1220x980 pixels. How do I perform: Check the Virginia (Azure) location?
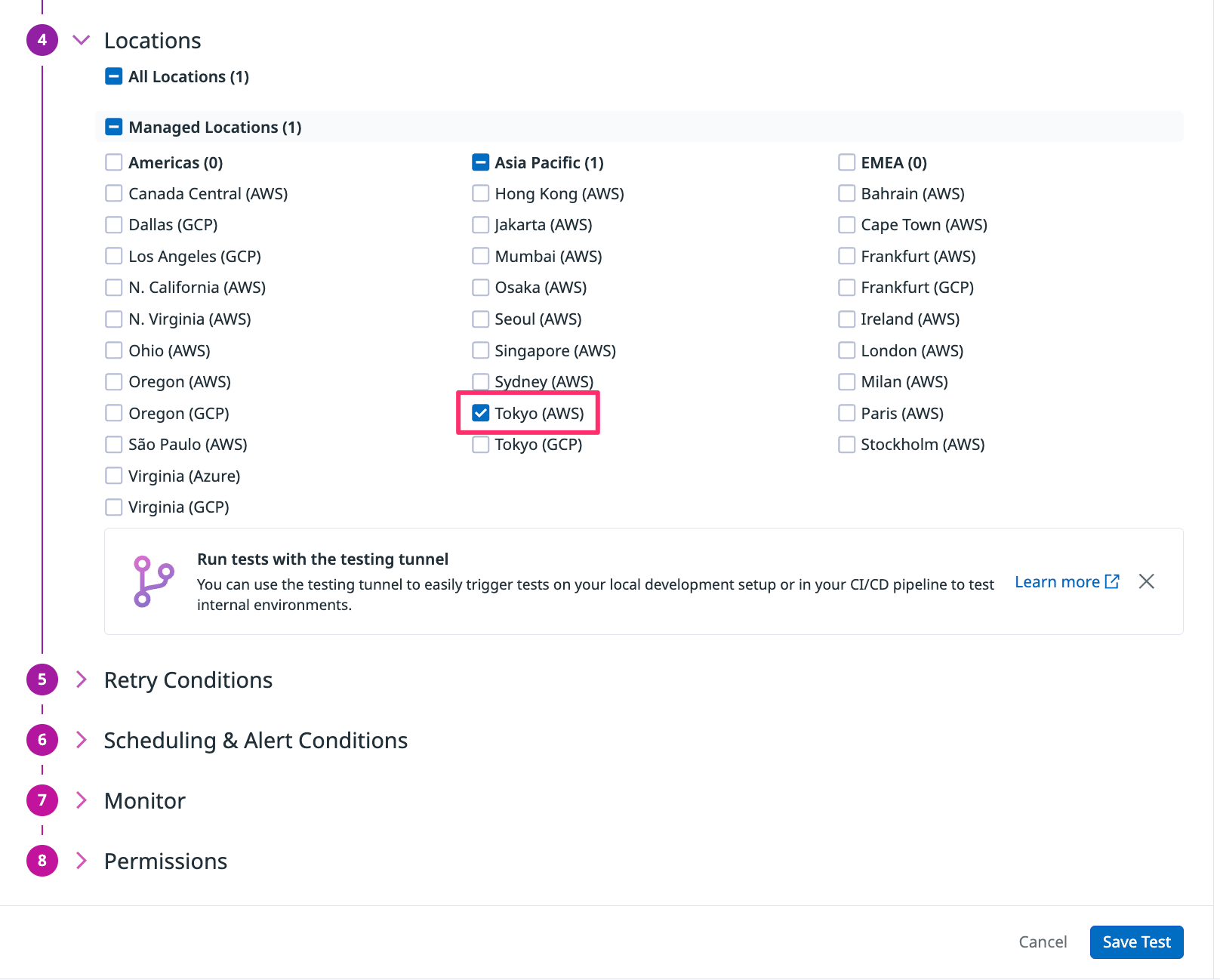pos(114,476)
